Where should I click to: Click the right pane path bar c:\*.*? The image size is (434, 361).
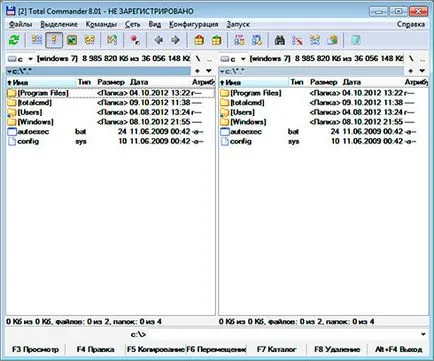pos(311,71)
